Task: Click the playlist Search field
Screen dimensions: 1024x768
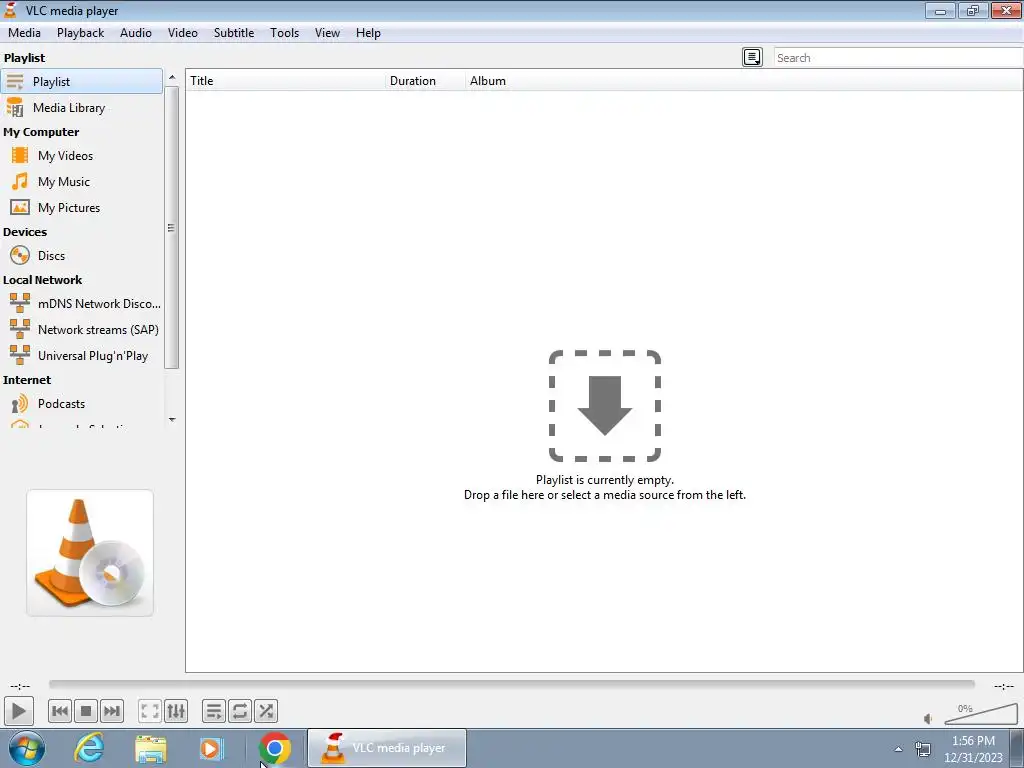Action: pos(898,57)
